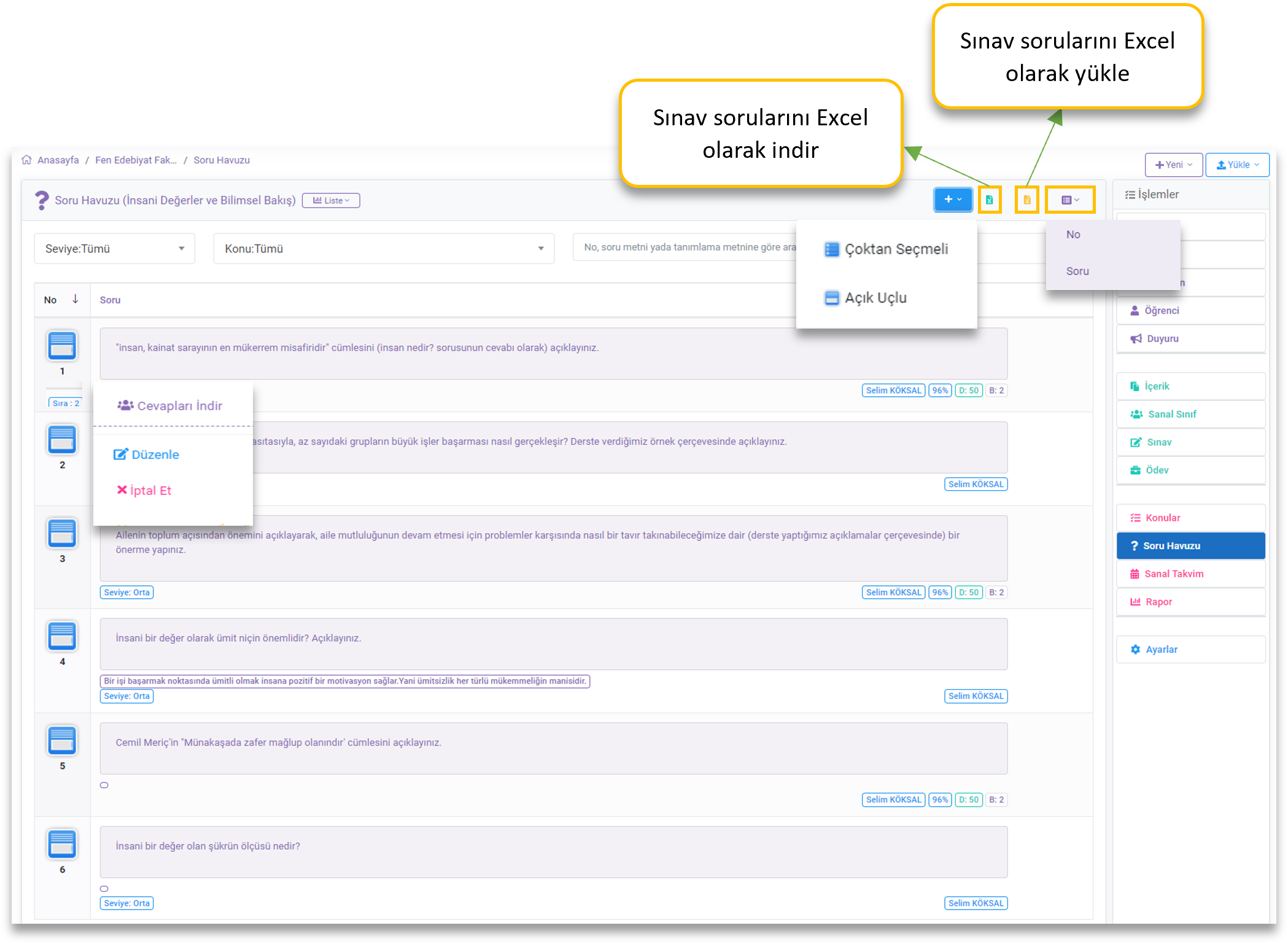Choose Düzenle in context menu

[x=155, y=454]
